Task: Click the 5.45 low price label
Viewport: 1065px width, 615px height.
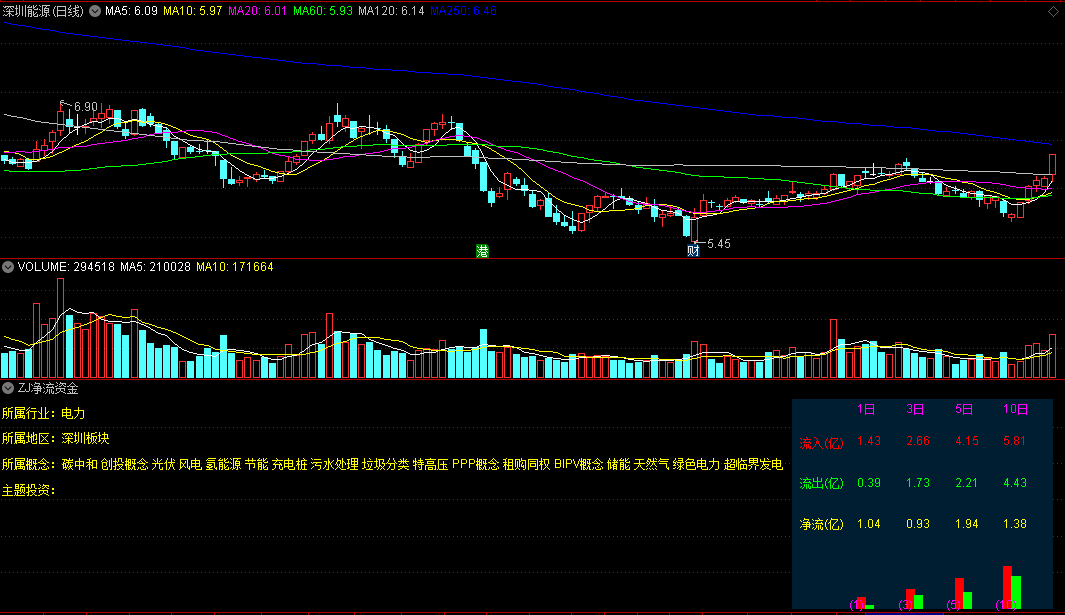Action: (x=719, y=243)
